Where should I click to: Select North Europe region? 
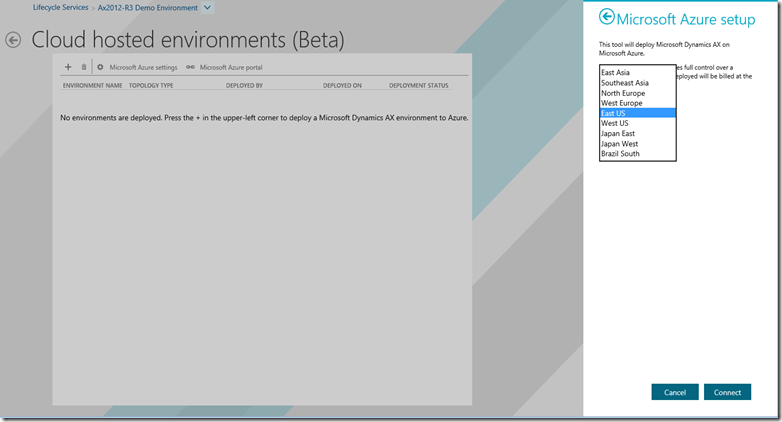(x=637, y=93)
